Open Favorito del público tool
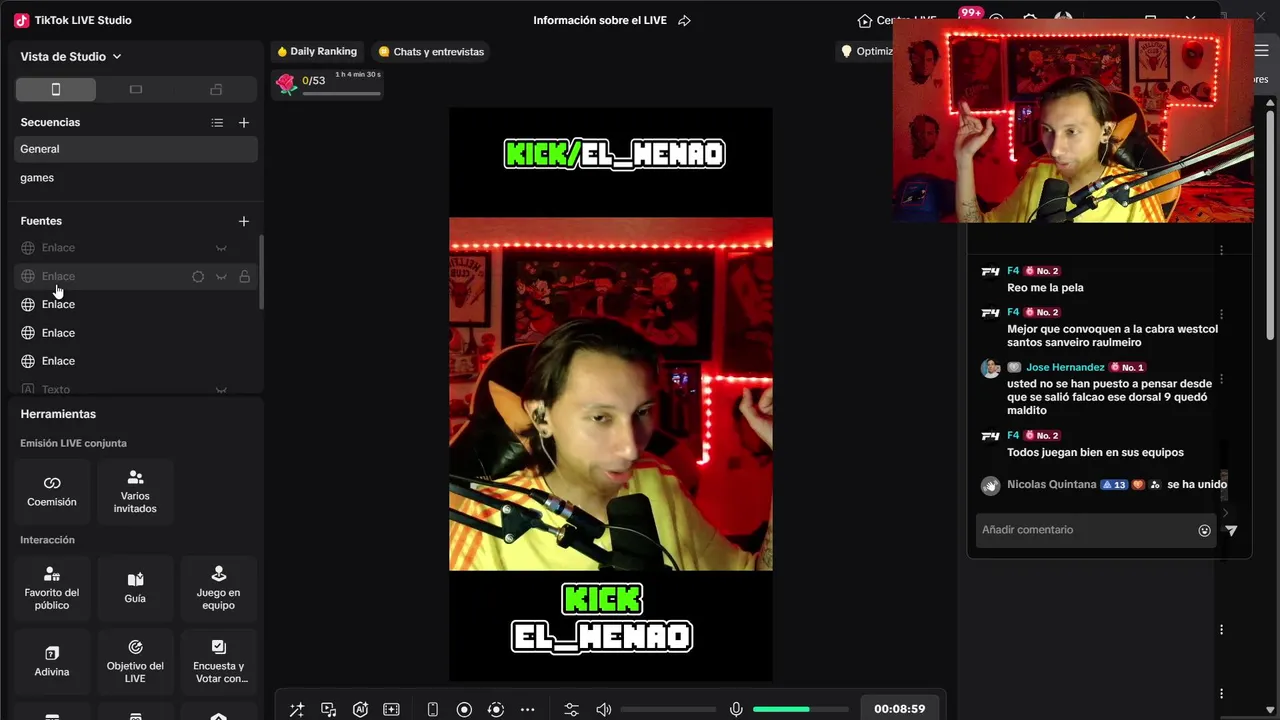Screen dimensions: 1280x720 click(52, 587)
